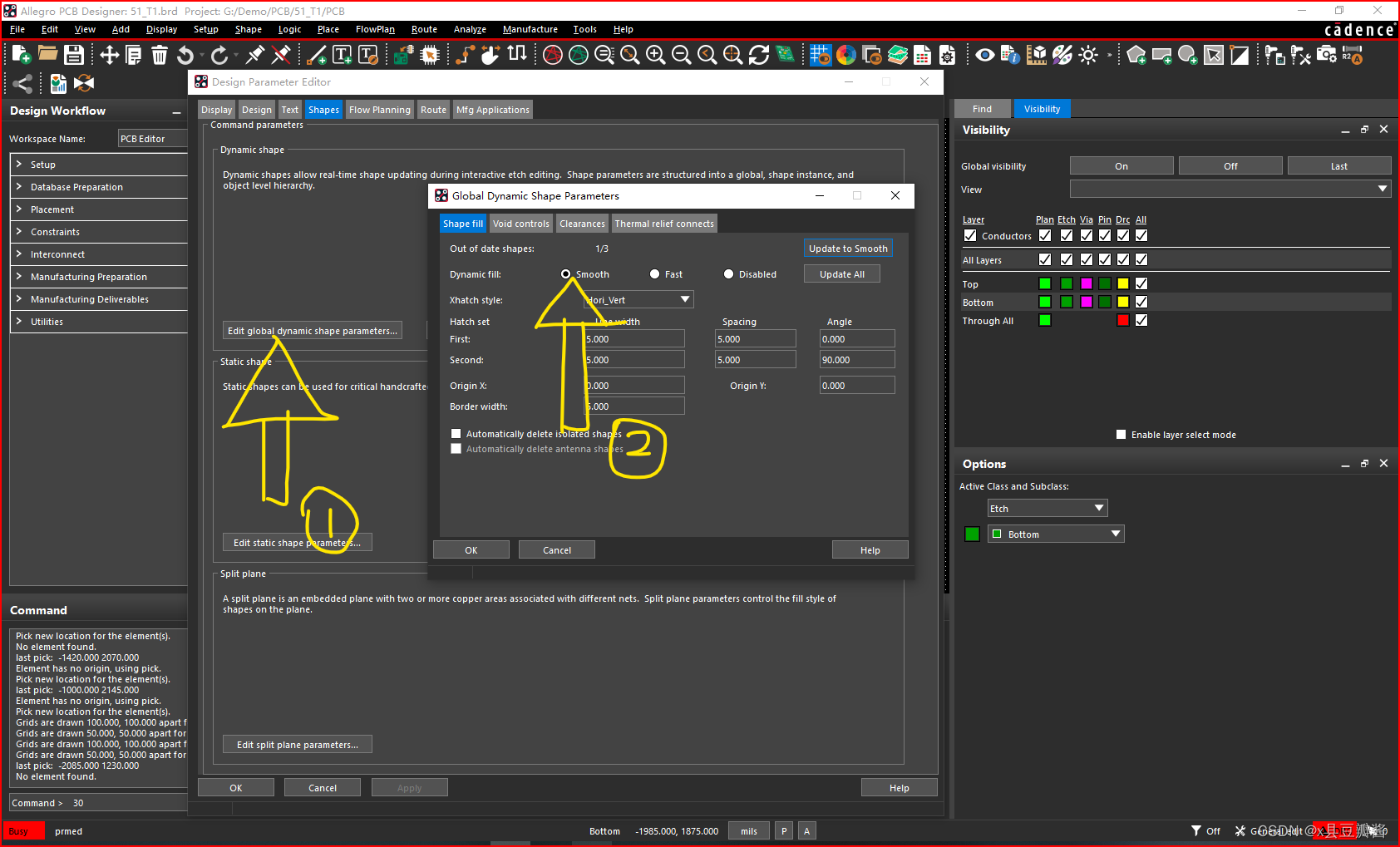Image resolution: width=1400 pixels, height=847 pixels.
Task: Click the Rats All green circle icon
Action: tap(579, 55)
